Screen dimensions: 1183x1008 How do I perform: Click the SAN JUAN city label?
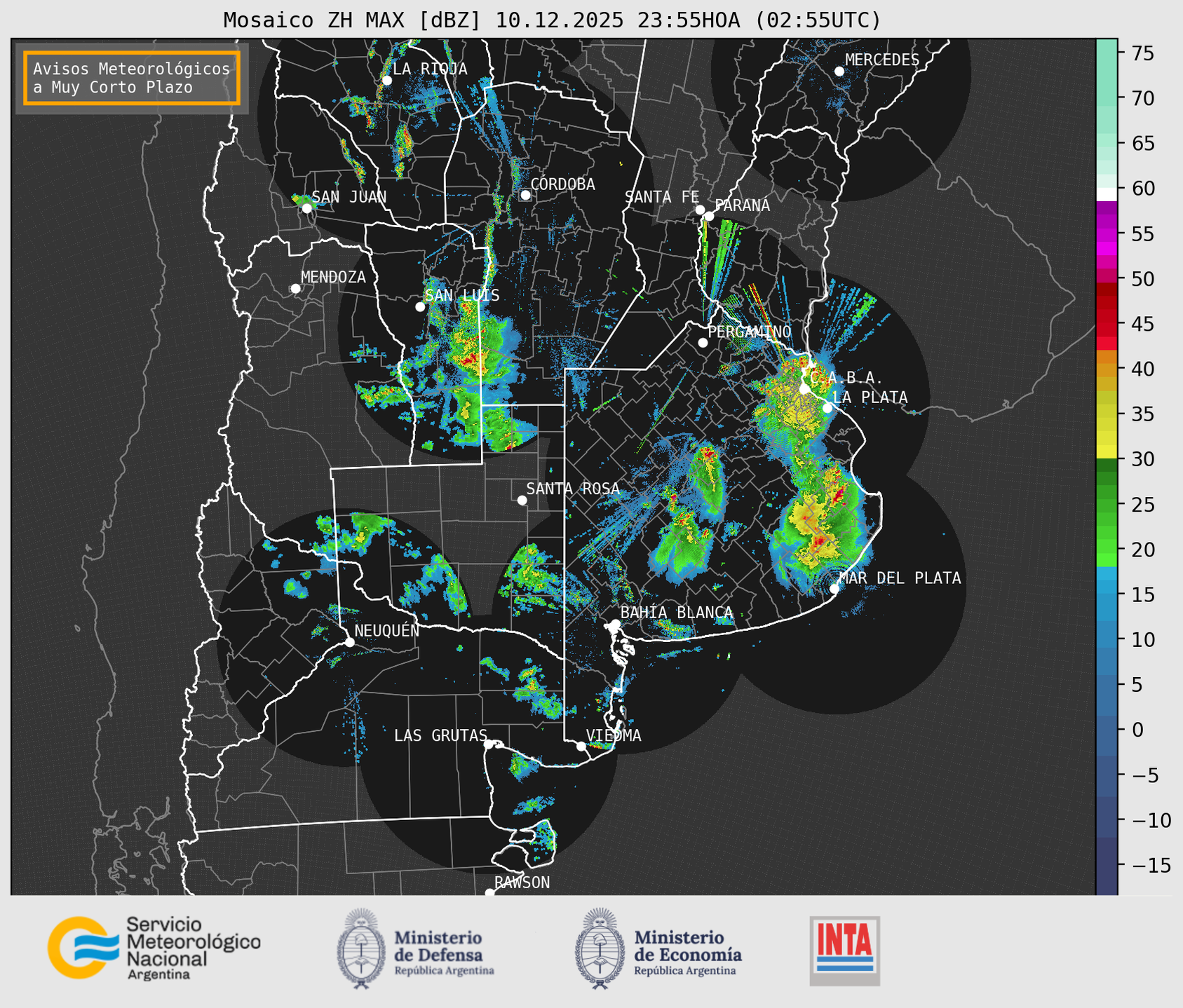point(349,197)
